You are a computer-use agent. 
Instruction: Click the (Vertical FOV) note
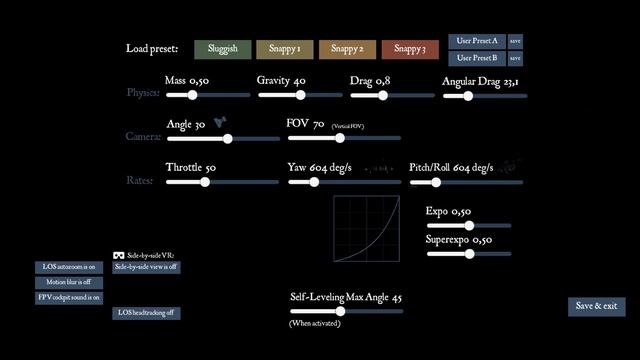(348, 126)
